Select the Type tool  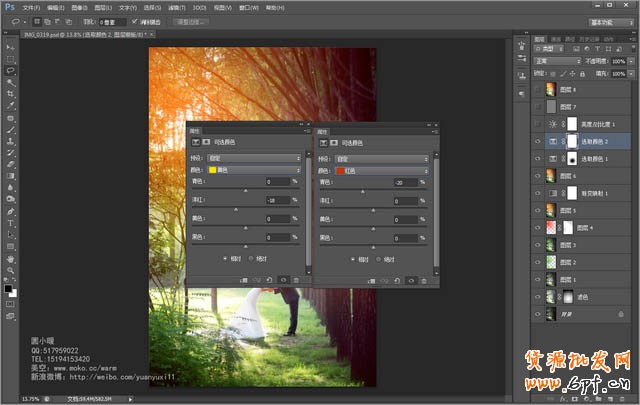coord(10,223)
